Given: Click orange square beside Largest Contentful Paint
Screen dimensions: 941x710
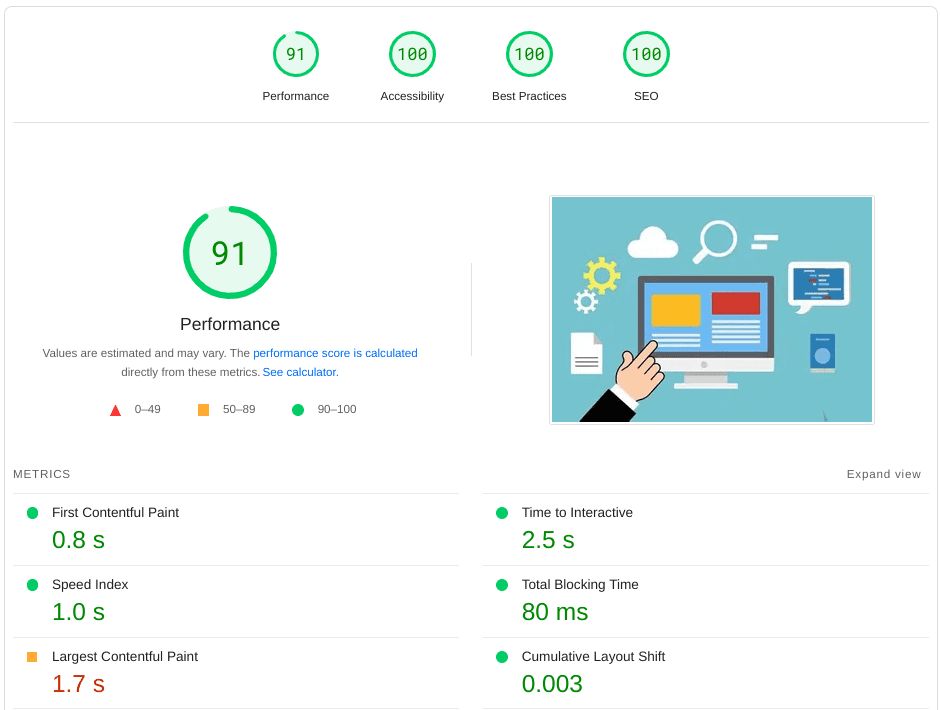Looking at the screenshot, I should point(32,657).
